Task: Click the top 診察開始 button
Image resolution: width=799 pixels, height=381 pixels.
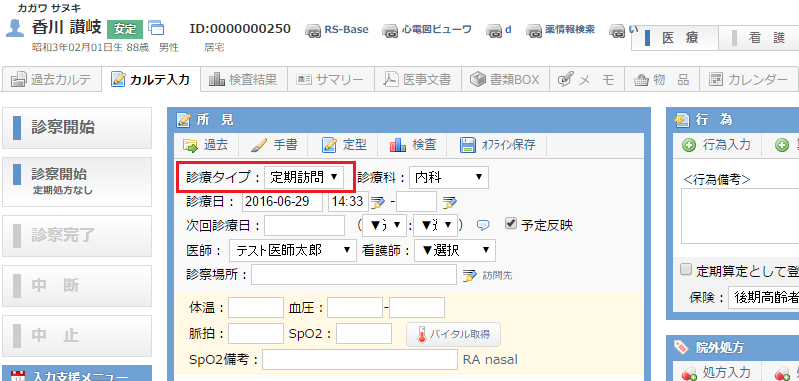Action: 77,128
